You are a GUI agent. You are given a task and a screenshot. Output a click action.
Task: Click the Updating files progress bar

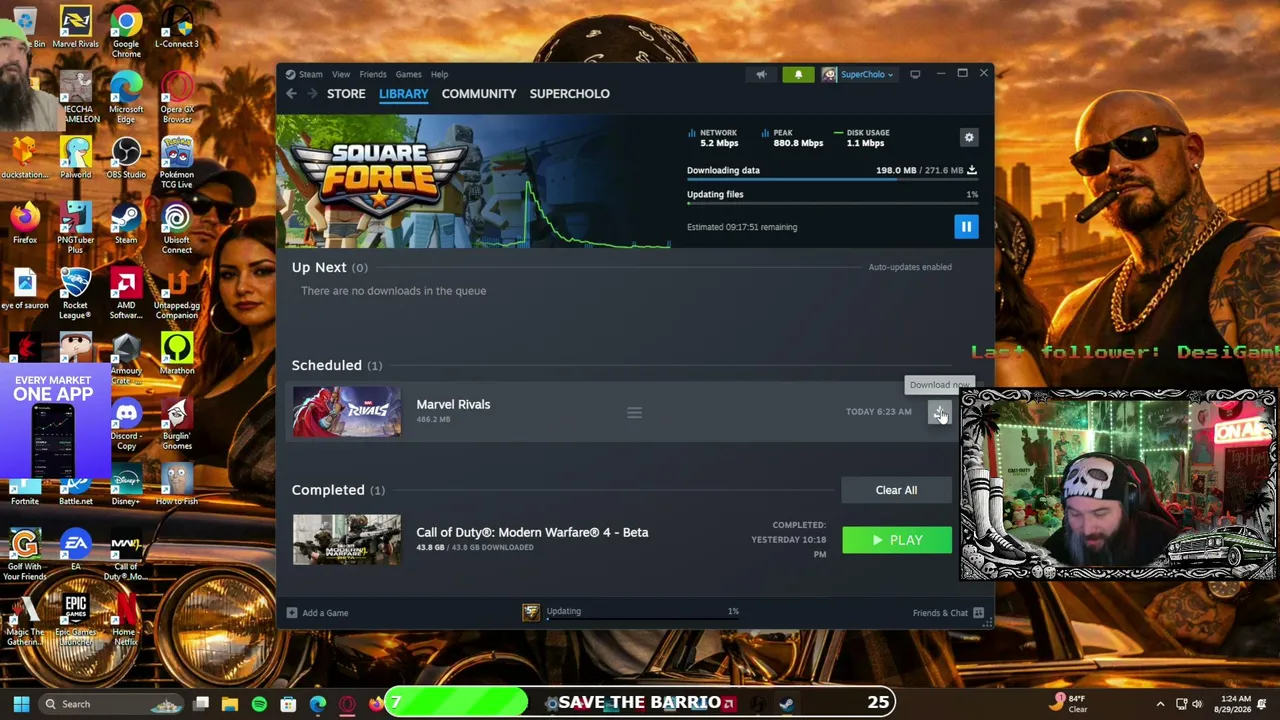click(832, 203)
